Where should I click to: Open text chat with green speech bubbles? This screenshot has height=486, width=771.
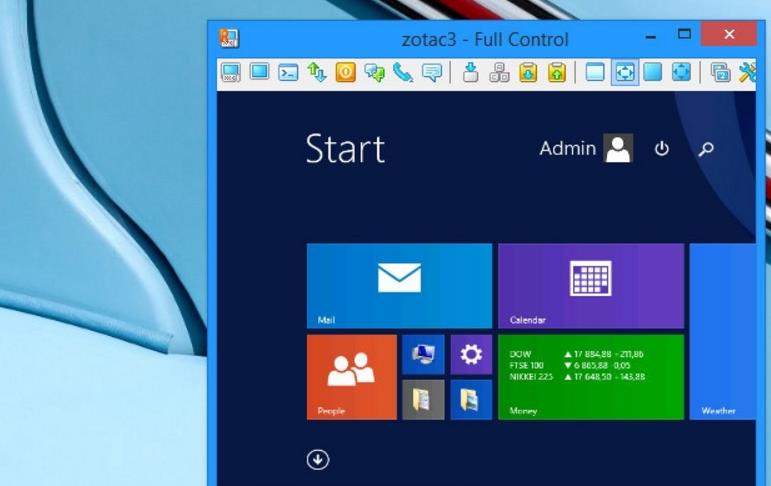(x=374, y=72)
